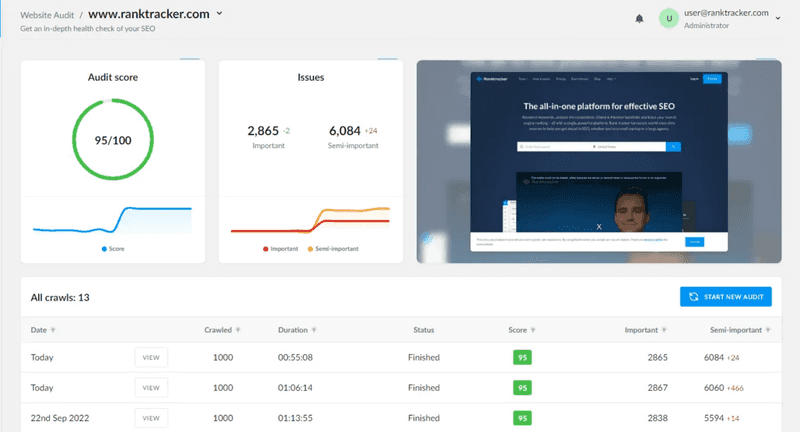Expand the account menu chevron

click(x=778, y=18)
